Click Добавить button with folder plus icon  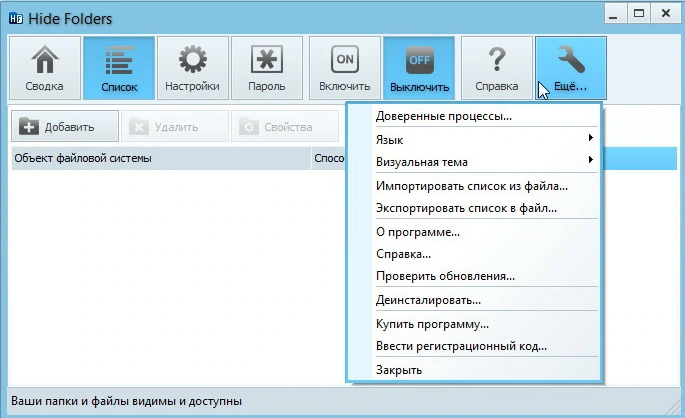pyautogui.click(x=65, y=126)
